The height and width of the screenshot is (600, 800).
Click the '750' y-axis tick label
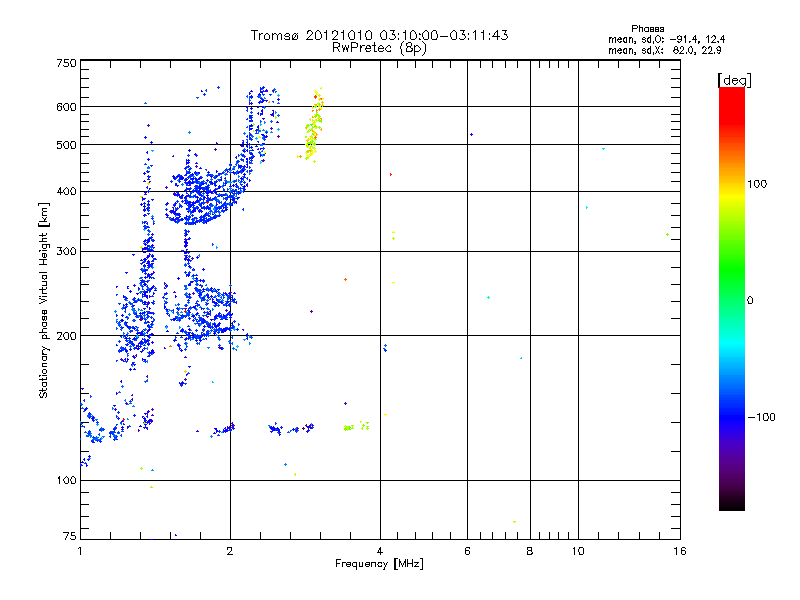point(66,63)
